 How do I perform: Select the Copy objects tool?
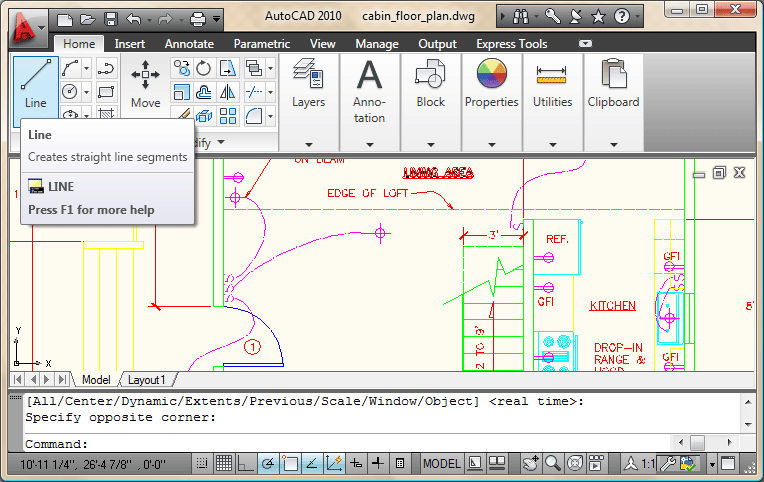pyautogui.click(x=182, y=68)
